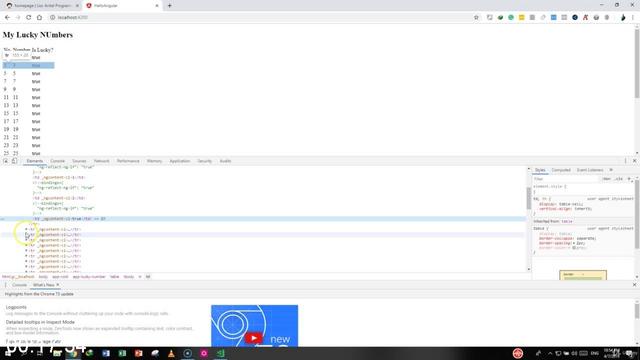Click the Elements panel vertical scrollbar
Screen dimensions: 640x360
[529, 198]
